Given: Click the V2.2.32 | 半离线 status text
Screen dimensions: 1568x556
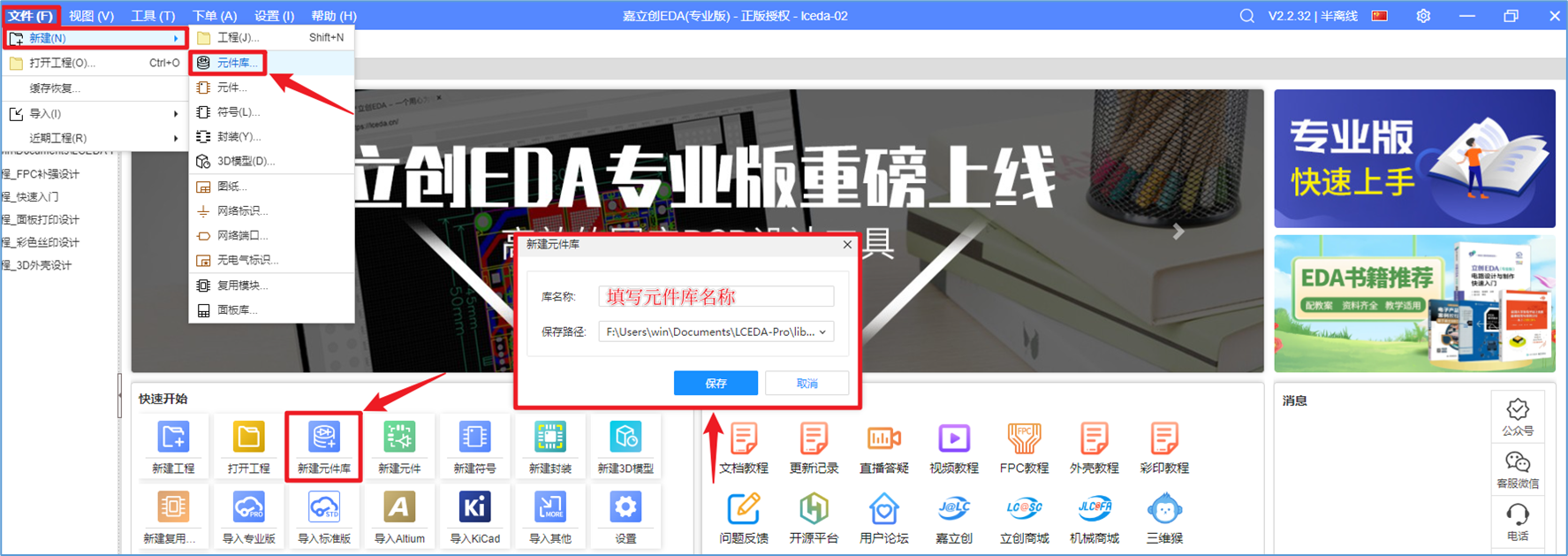Looking at the screenshot, I should click(x=1313, y=16).
